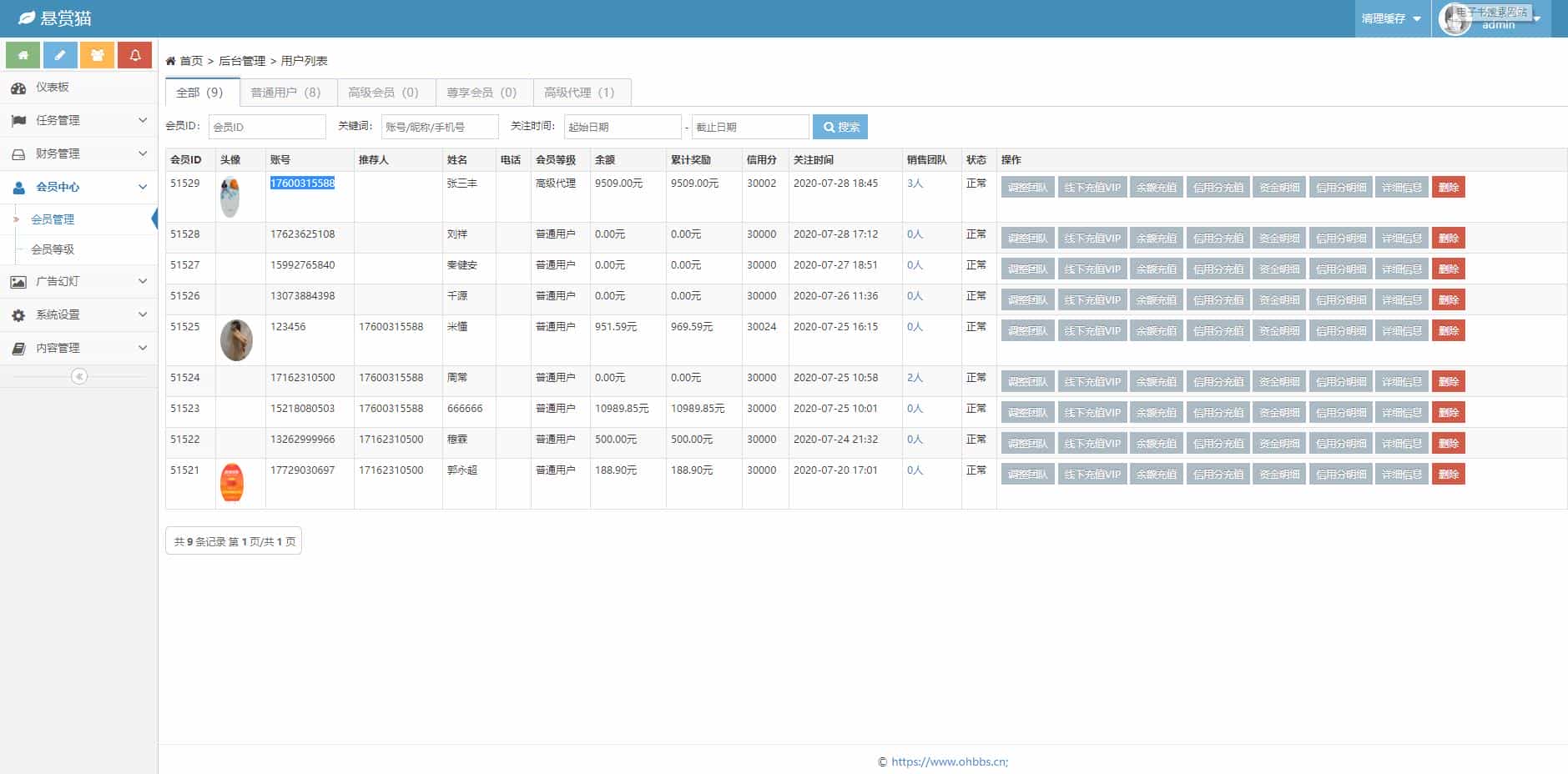The image size is (1568, 774).
Task: Click the 起始日期 start date field
Action: [623, 127]
